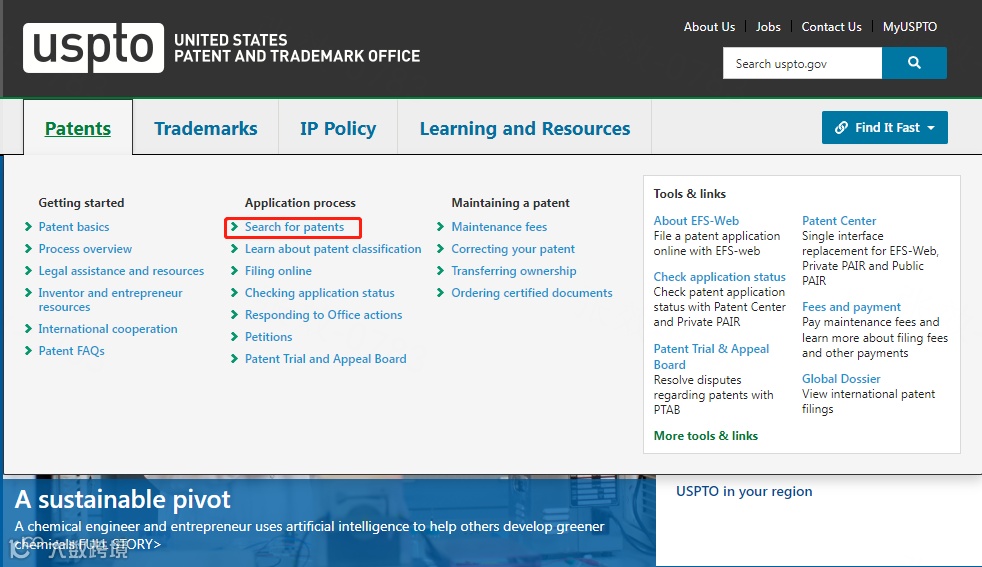Open Correcting your patent link
This screenshot has height=567, width=982.
pyautogui.click(x=513, y=249)
